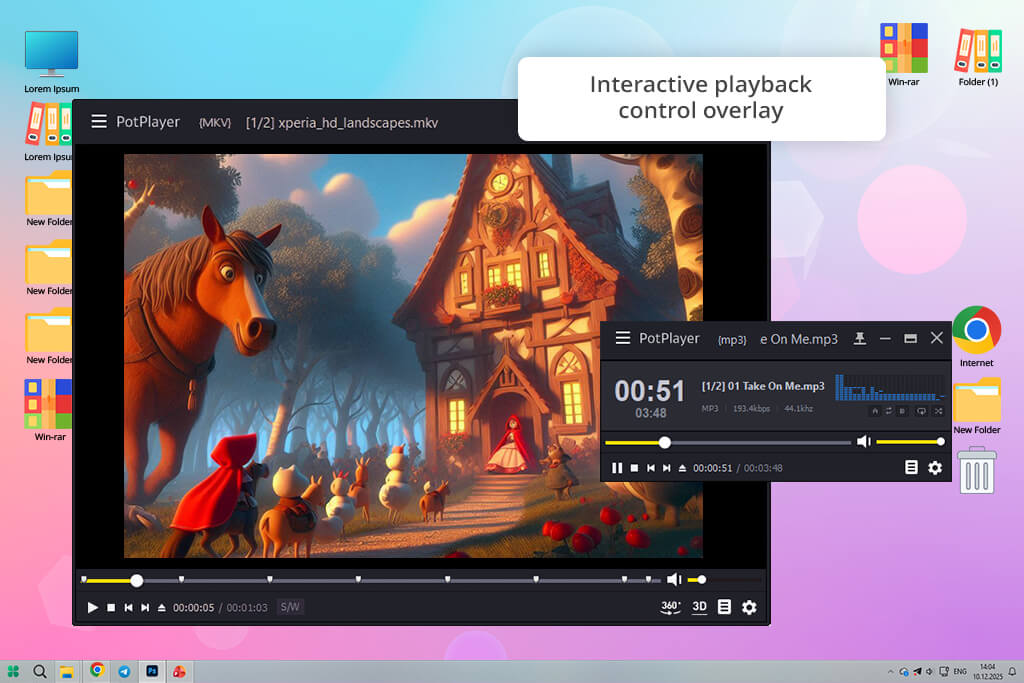The height and width of the screenshot is (683, 1024).
Task: Open the taskbar clock showing 14:04
Action: coord(987,671)
